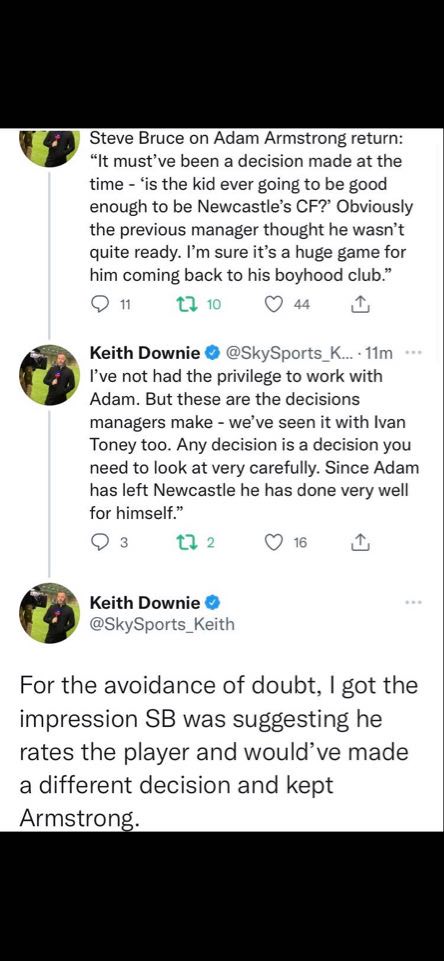Open the avatar beside the 11m tweet
This screenshot has height=961, width=444.
50,374
